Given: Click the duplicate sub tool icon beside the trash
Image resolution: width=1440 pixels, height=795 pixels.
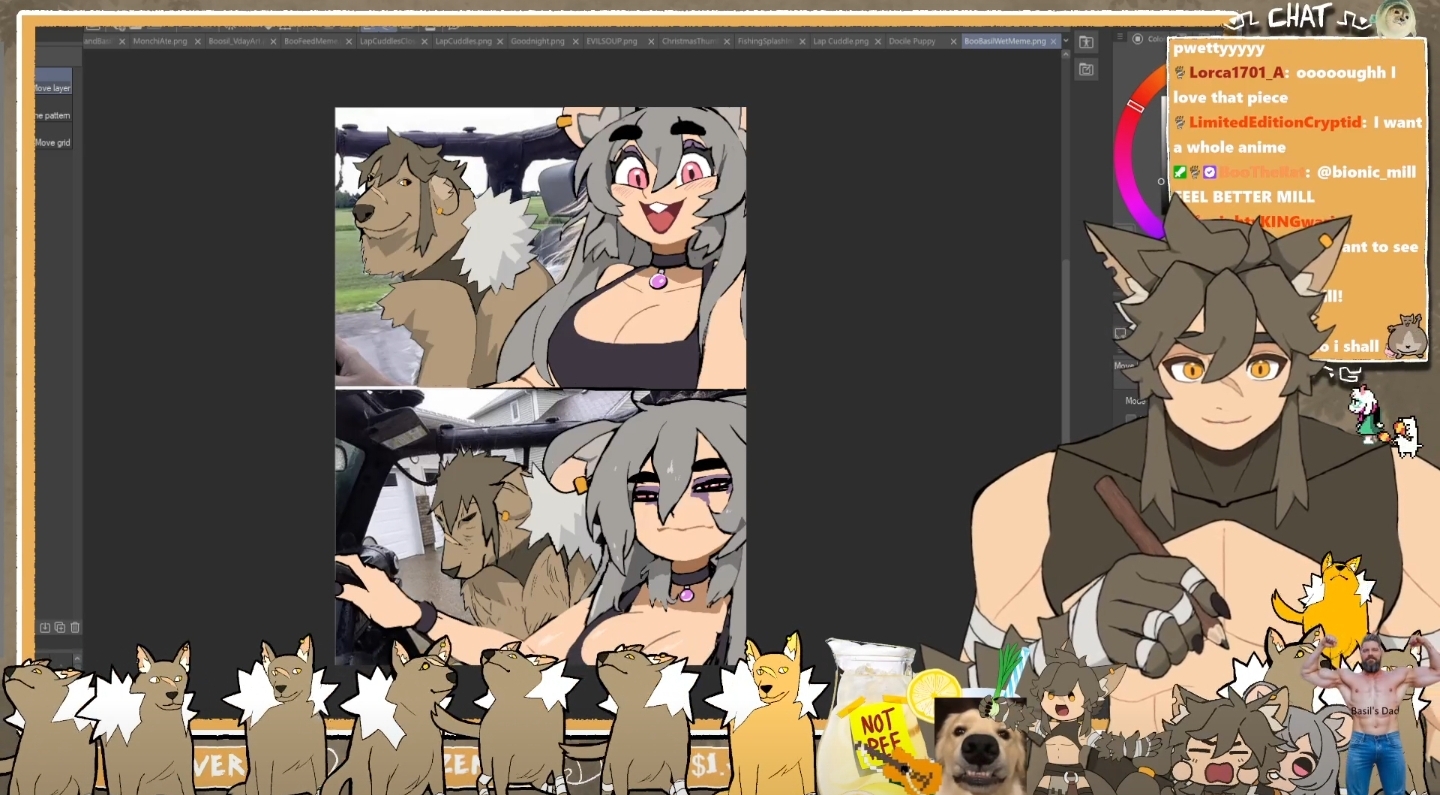Looking at the screenshot, I should tap(60, 627).
